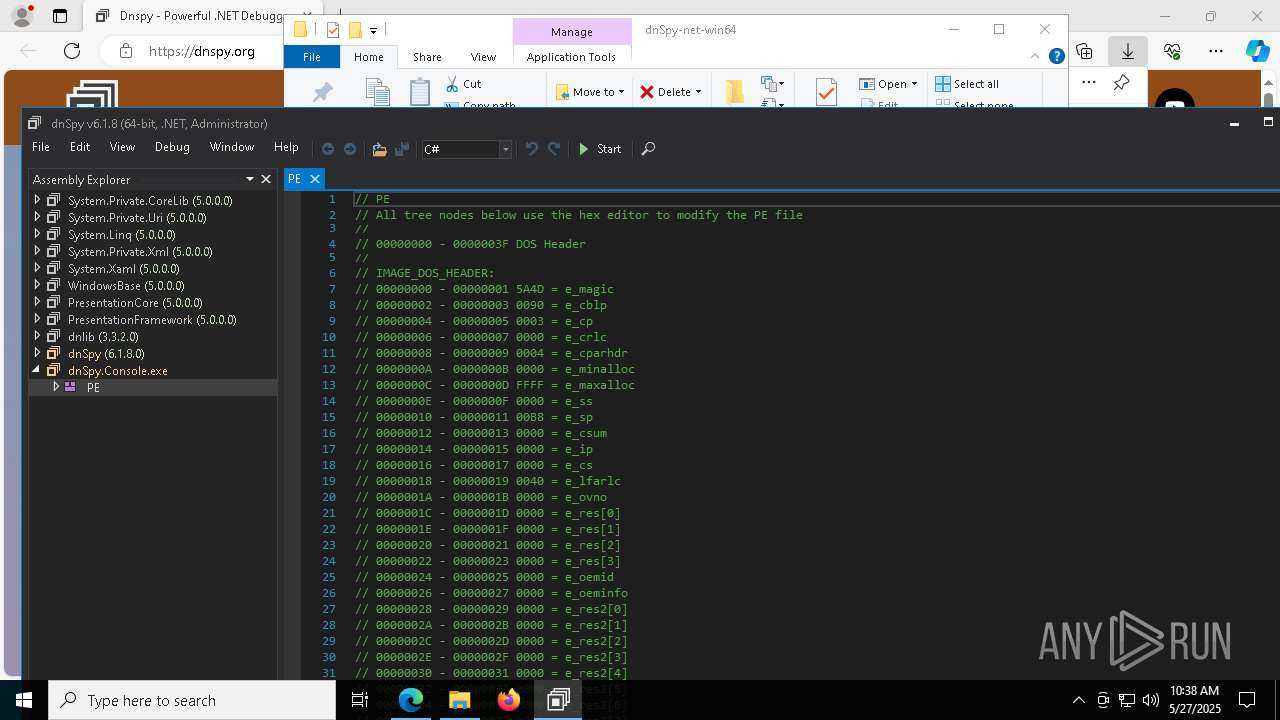Click the File Explorer help question mark icon
This screenshot has width=1280, height=720.
[1056, 56]
